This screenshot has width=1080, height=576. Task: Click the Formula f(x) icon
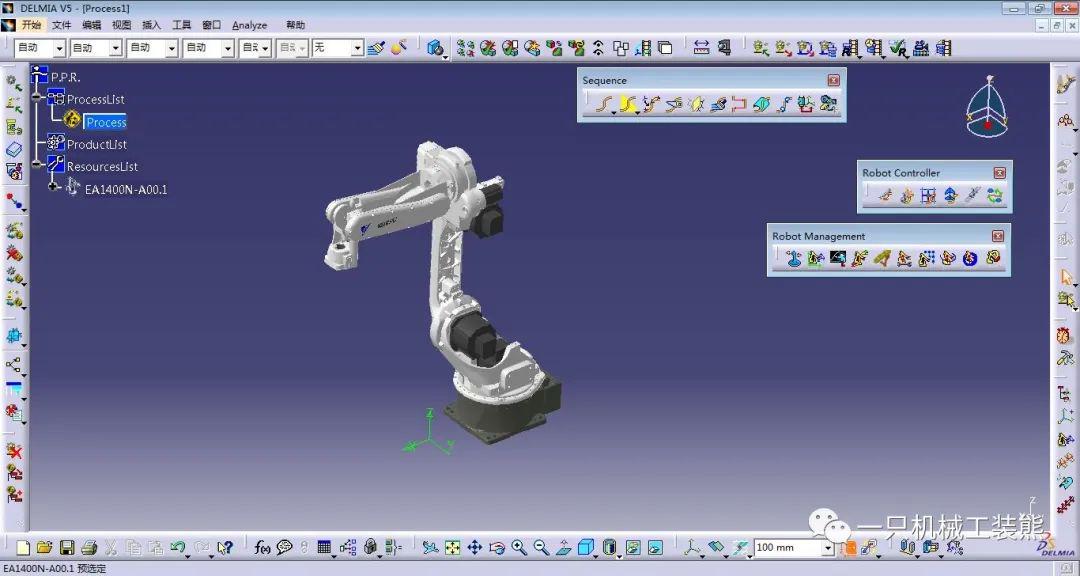262,548
